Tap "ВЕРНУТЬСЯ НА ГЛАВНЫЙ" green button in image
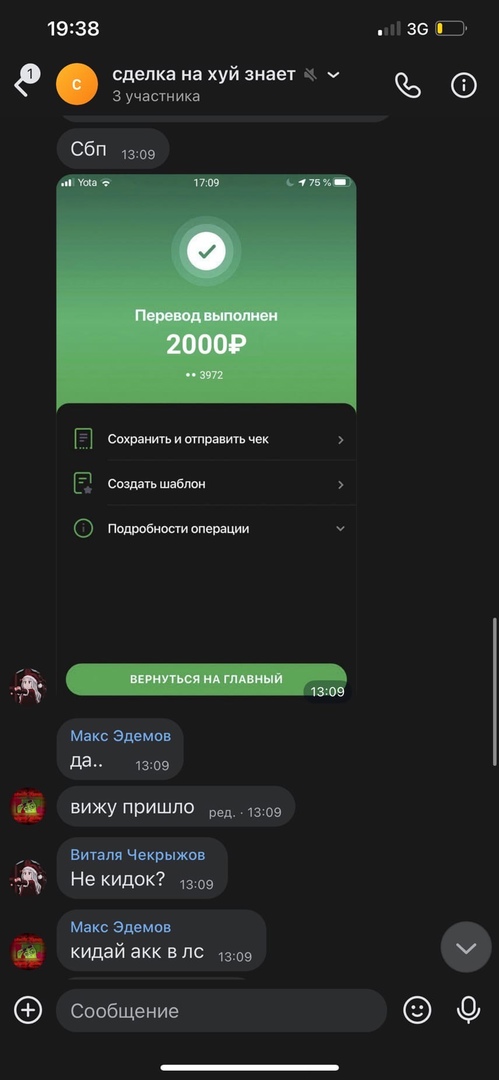This screenshot has height=1080, width=499. click(x=206, y=679)
